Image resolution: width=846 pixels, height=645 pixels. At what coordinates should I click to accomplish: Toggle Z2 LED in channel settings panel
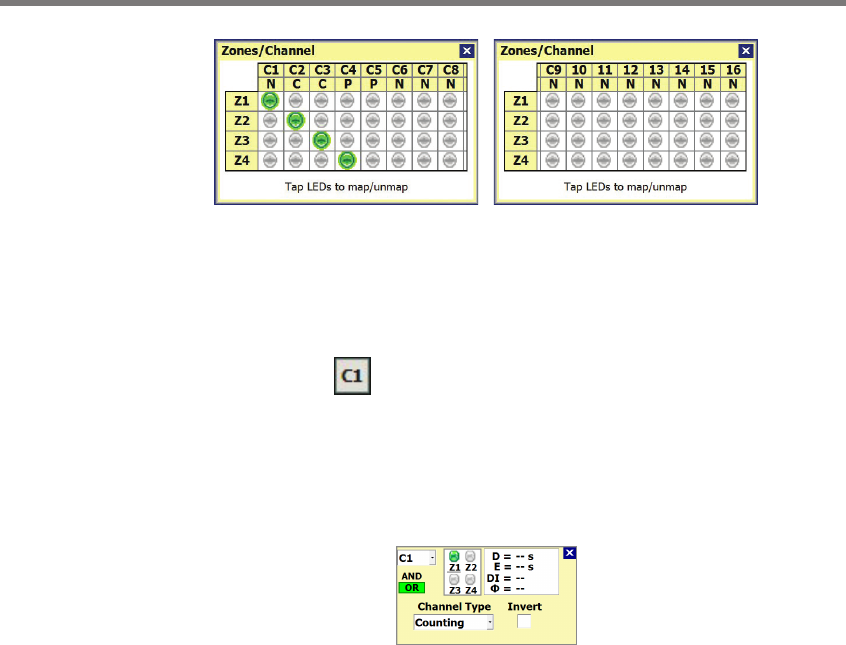[x=470, y=556]
